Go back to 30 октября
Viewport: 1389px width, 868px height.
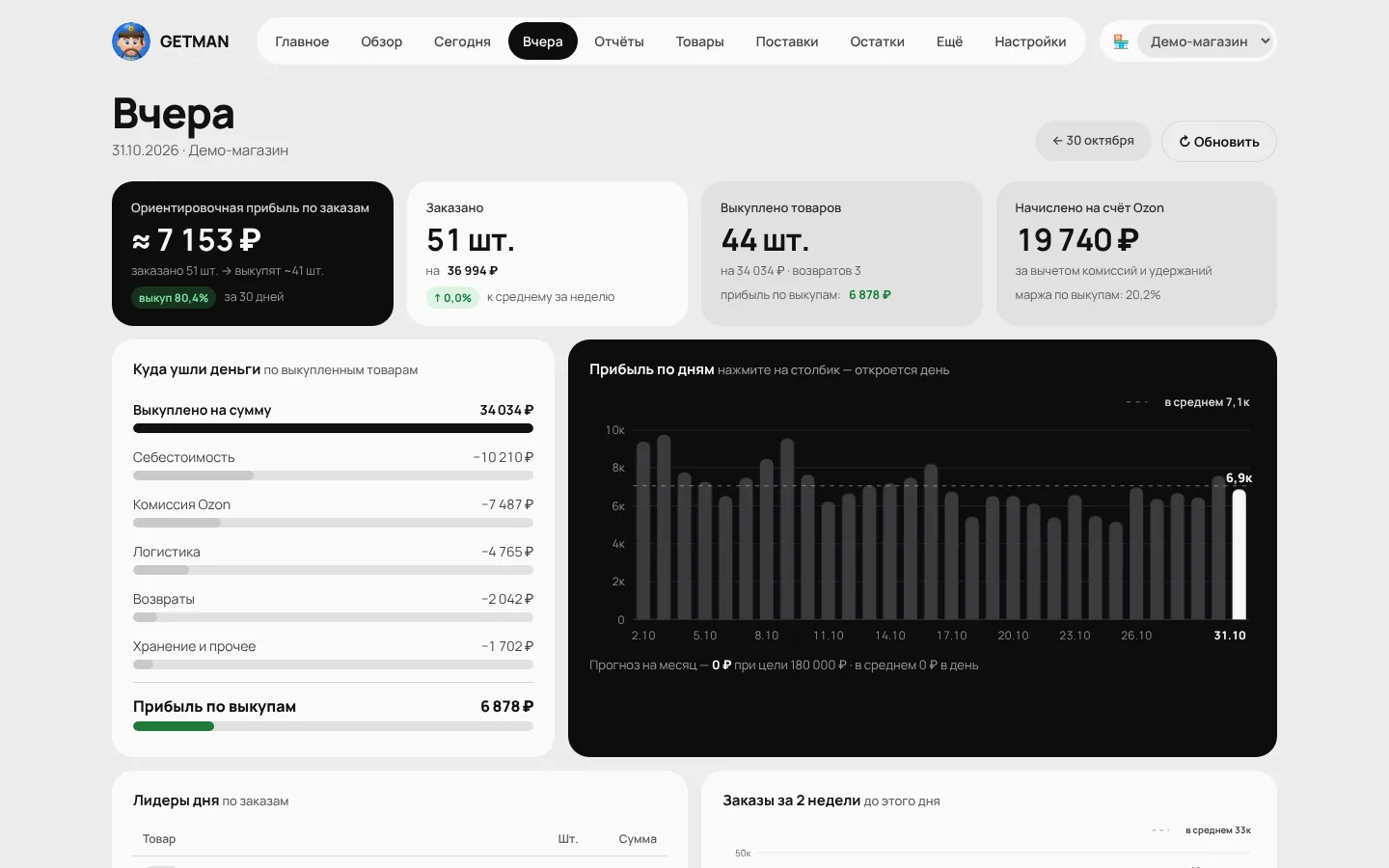(1093, 141)
